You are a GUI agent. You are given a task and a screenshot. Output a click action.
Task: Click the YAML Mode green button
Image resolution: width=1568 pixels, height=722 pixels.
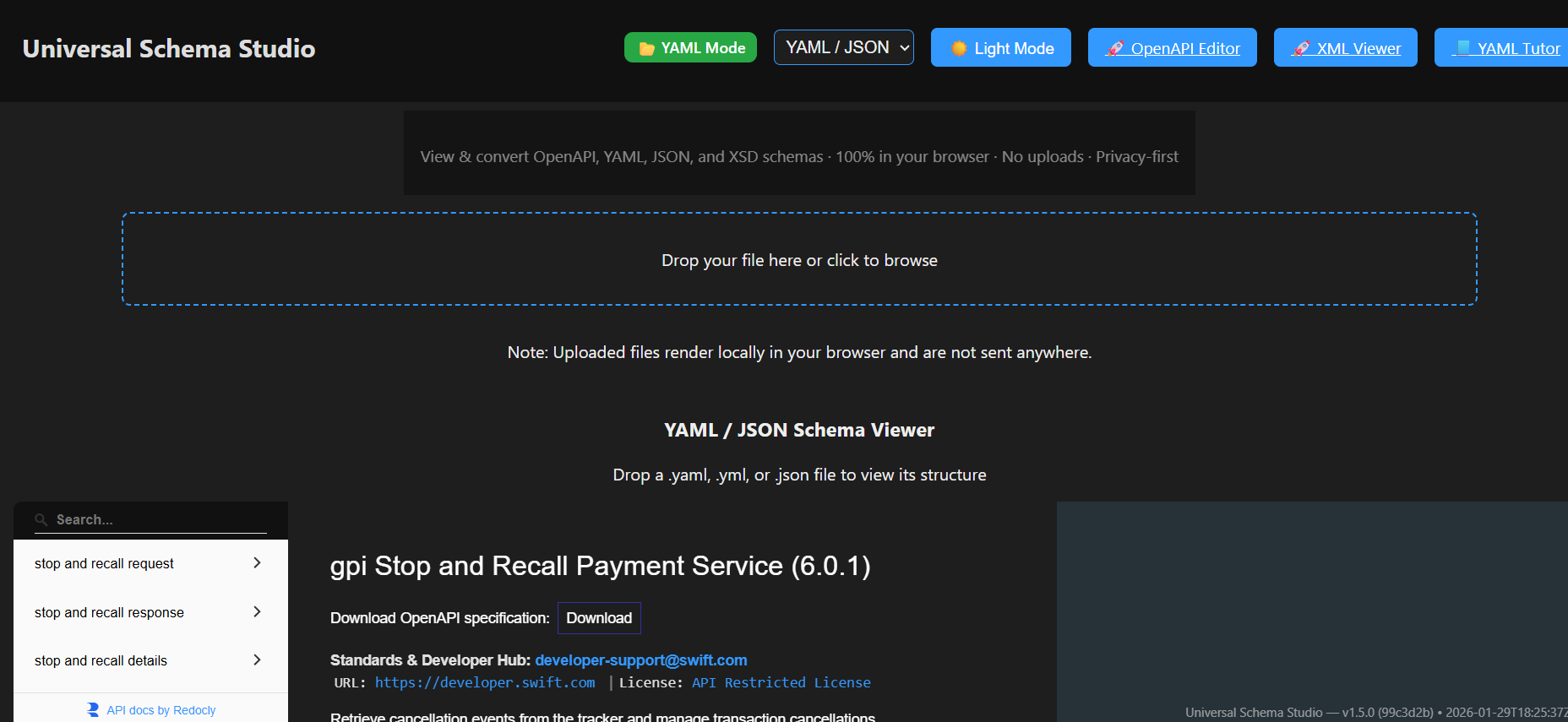pos(690,47)
